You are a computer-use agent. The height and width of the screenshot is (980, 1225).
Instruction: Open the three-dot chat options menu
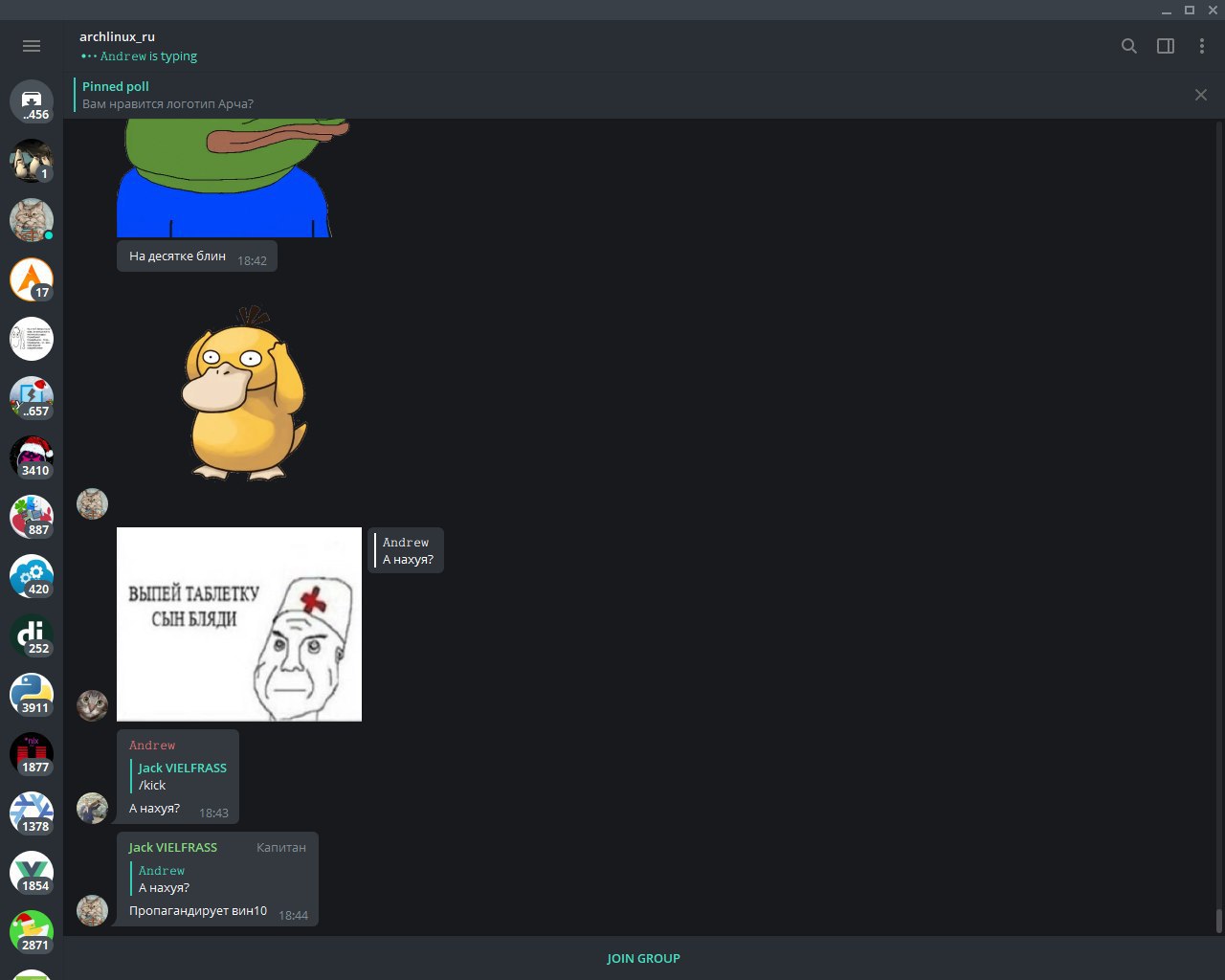click(1202, 46)
